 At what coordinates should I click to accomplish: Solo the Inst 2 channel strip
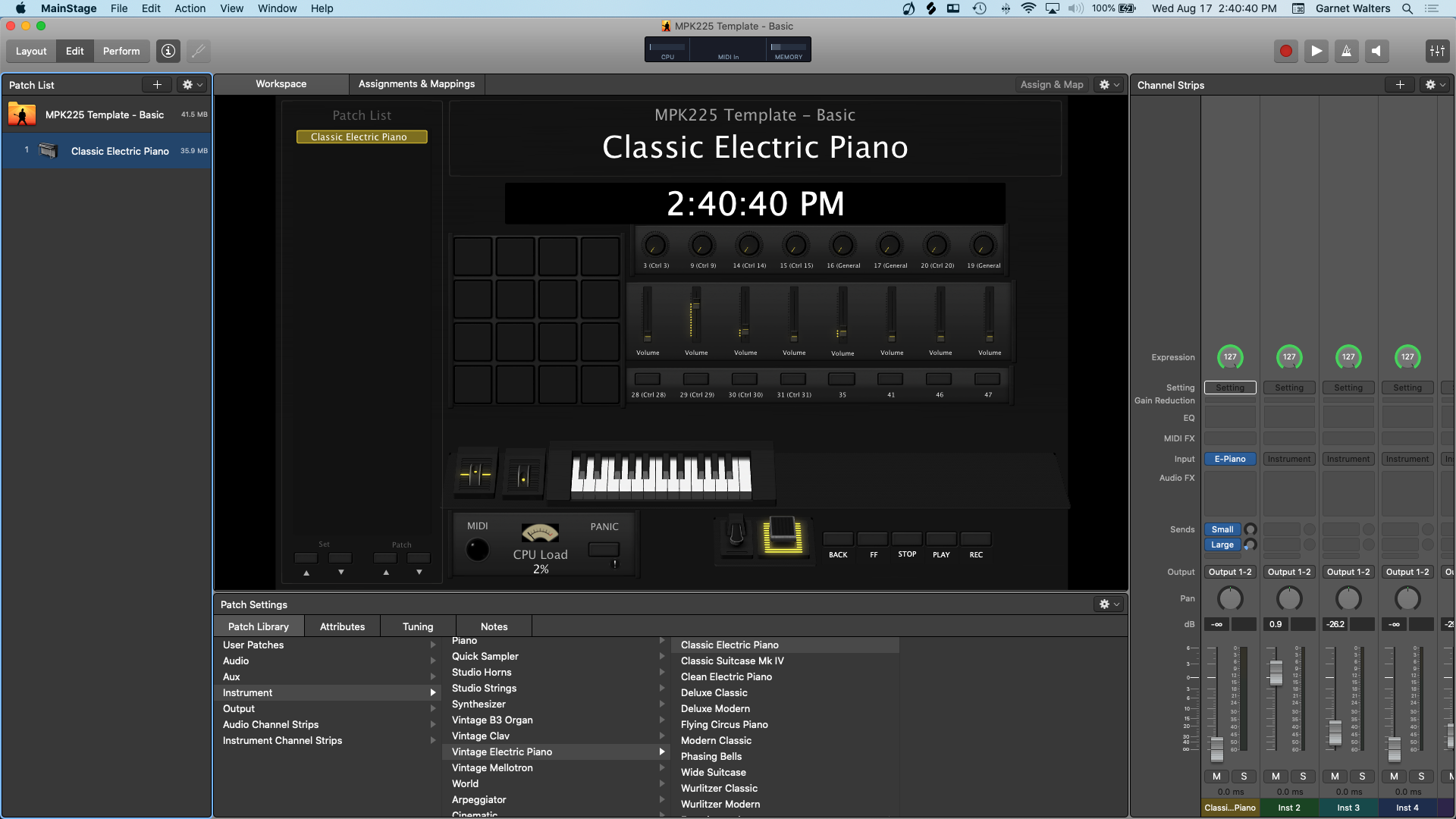(1303, 776)
